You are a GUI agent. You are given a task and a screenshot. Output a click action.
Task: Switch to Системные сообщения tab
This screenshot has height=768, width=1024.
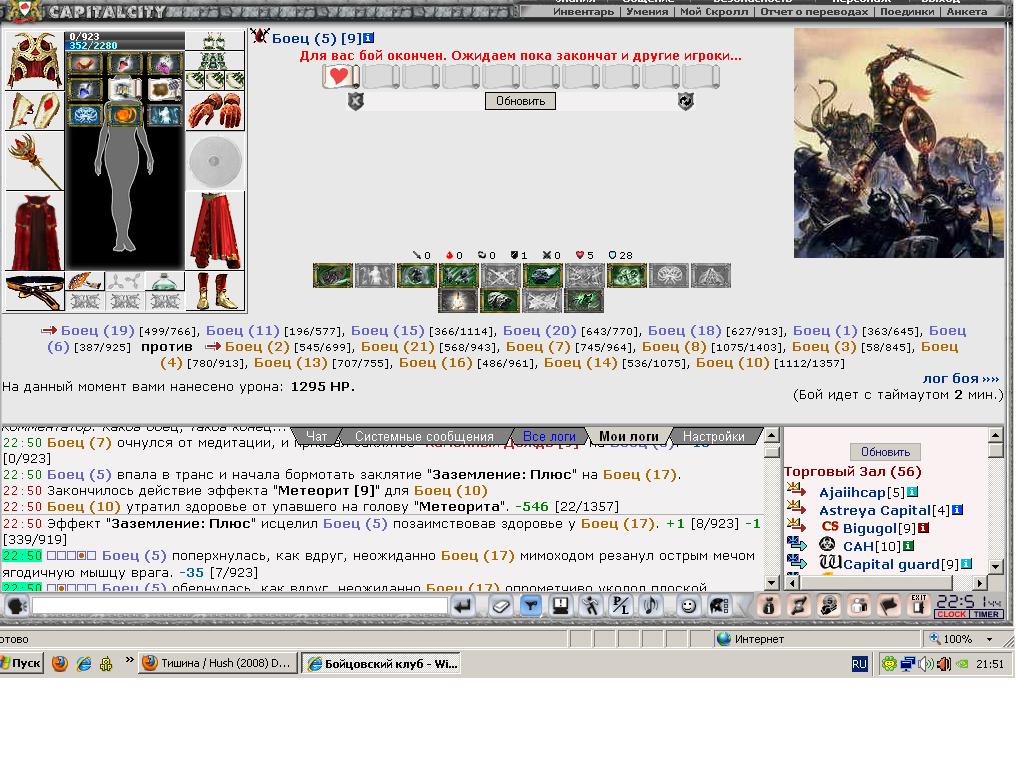point(424,436)
